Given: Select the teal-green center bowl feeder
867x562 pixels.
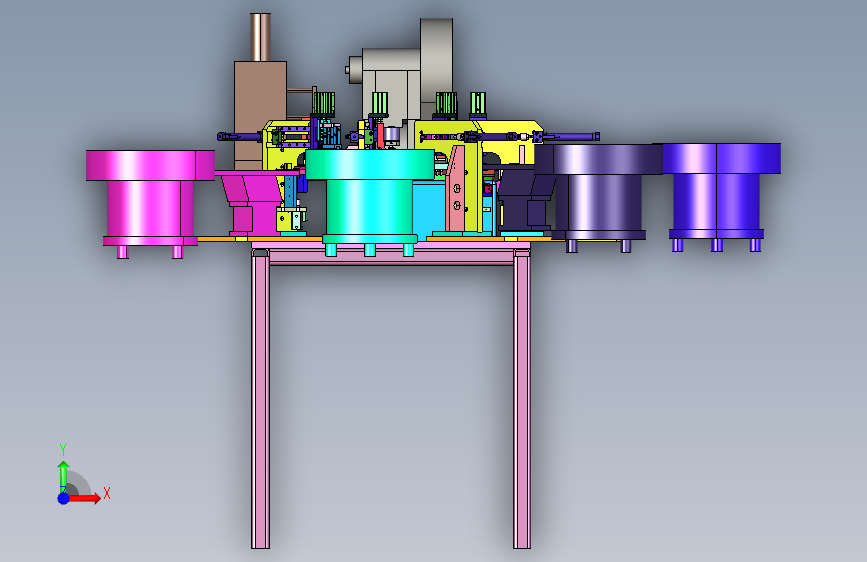Looking at the screenshot, I should tap(370, 202).
